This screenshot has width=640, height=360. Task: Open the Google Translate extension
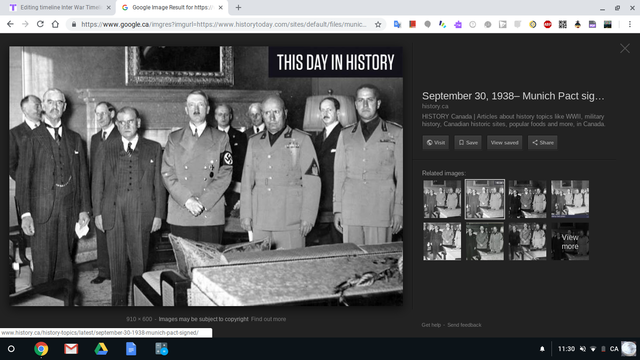(x=397, y=24)
